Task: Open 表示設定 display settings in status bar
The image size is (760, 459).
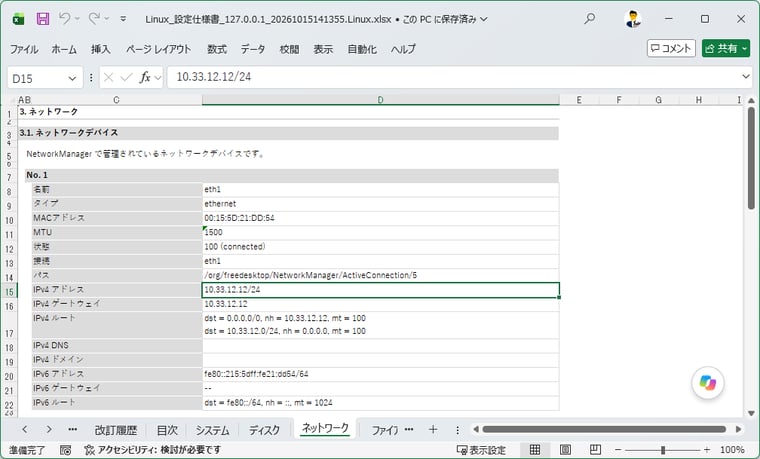Action: (x=481, y=450)
